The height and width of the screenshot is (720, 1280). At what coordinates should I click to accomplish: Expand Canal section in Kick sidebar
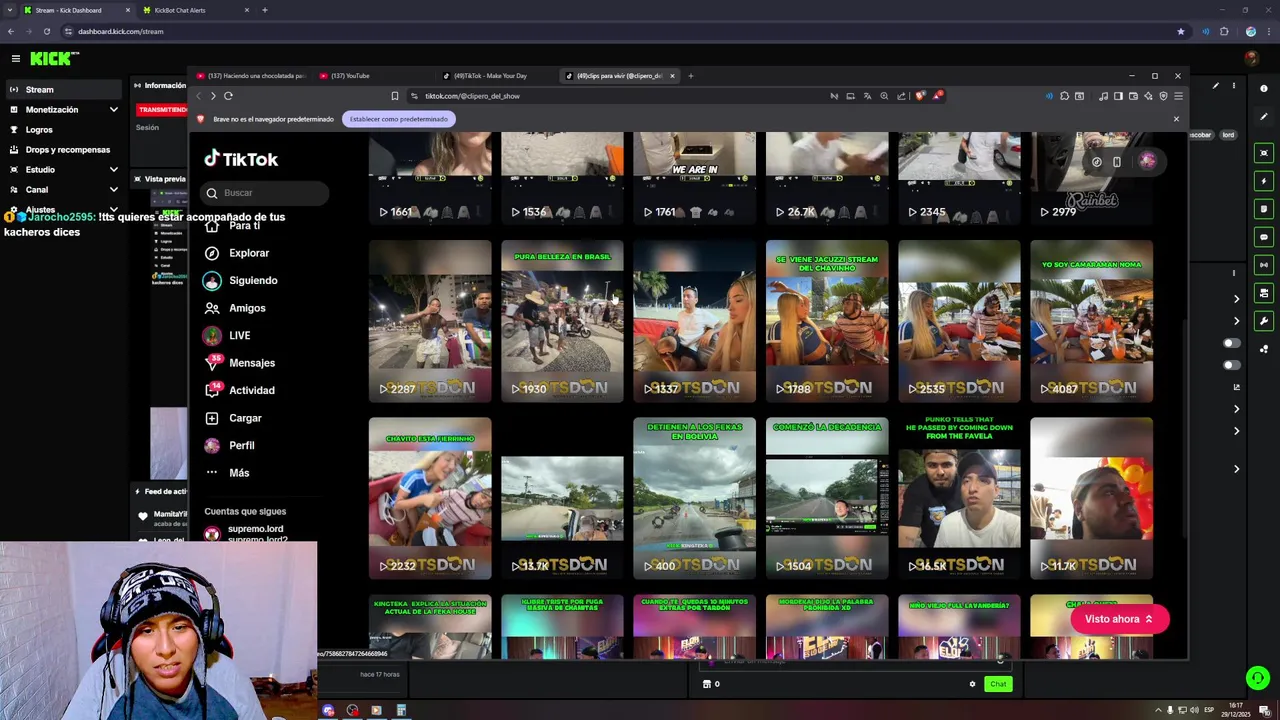(x=62, y=190)
